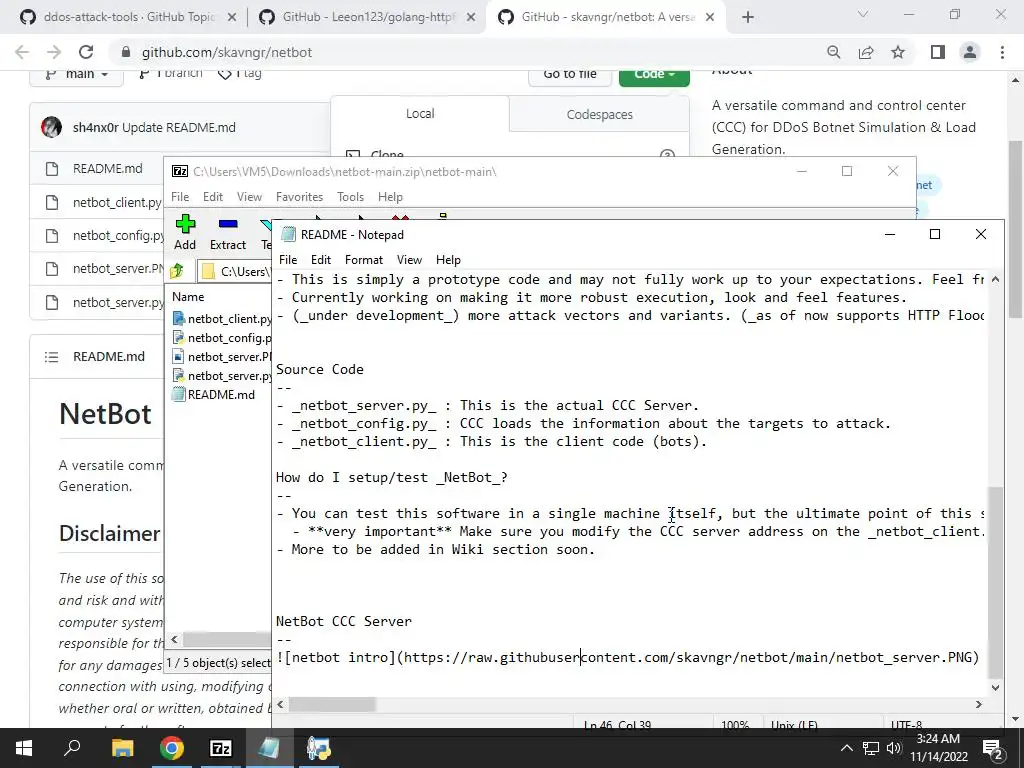
Task: Open the notification center
Action: (x=993, y=749)
